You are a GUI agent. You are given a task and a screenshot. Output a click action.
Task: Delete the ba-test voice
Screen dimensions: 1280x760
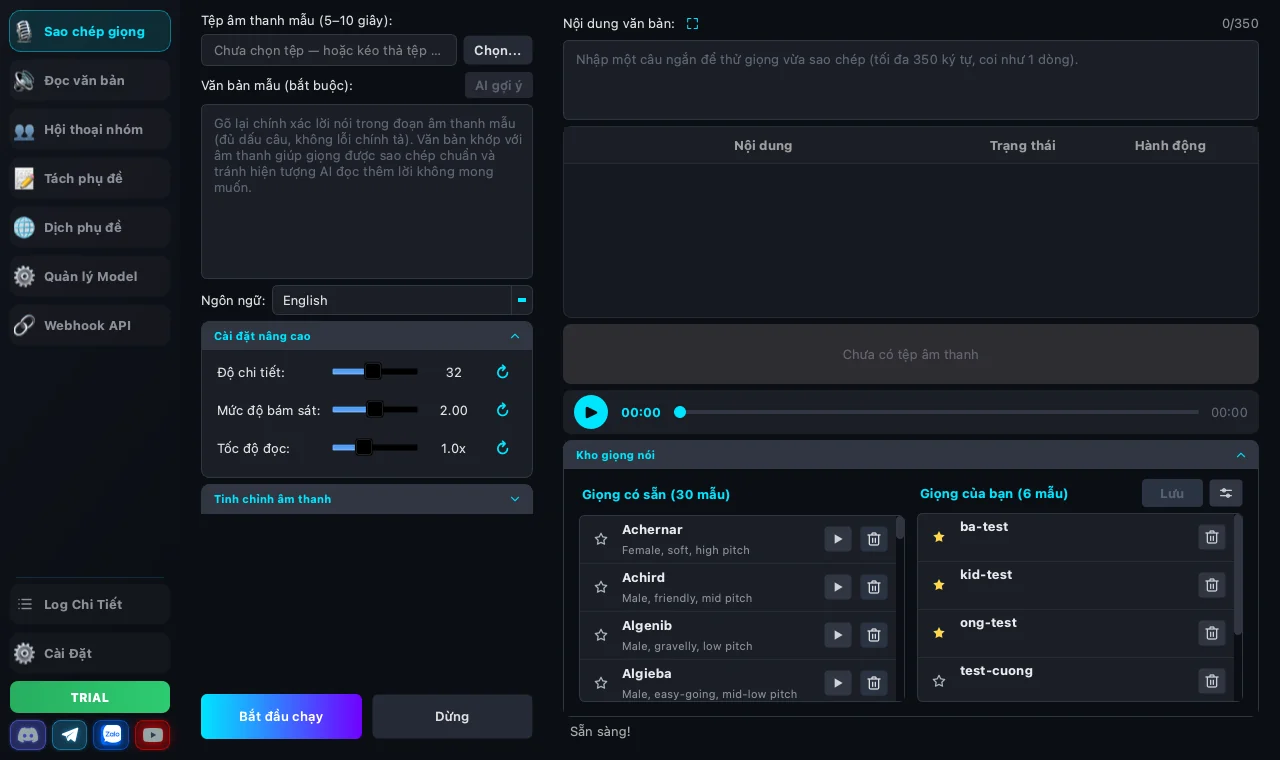tap(1212, 537)
